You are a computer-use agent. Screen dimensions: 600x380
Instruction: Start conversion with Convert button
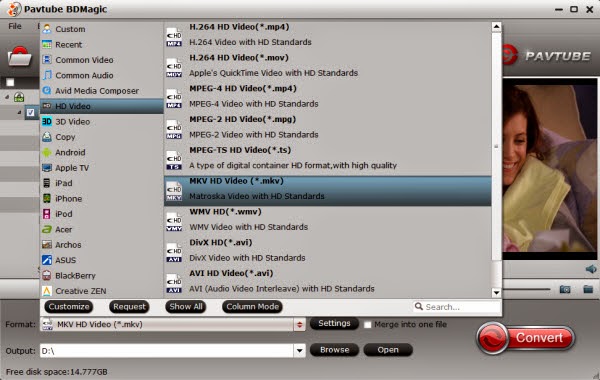click(x=526, y=338)
